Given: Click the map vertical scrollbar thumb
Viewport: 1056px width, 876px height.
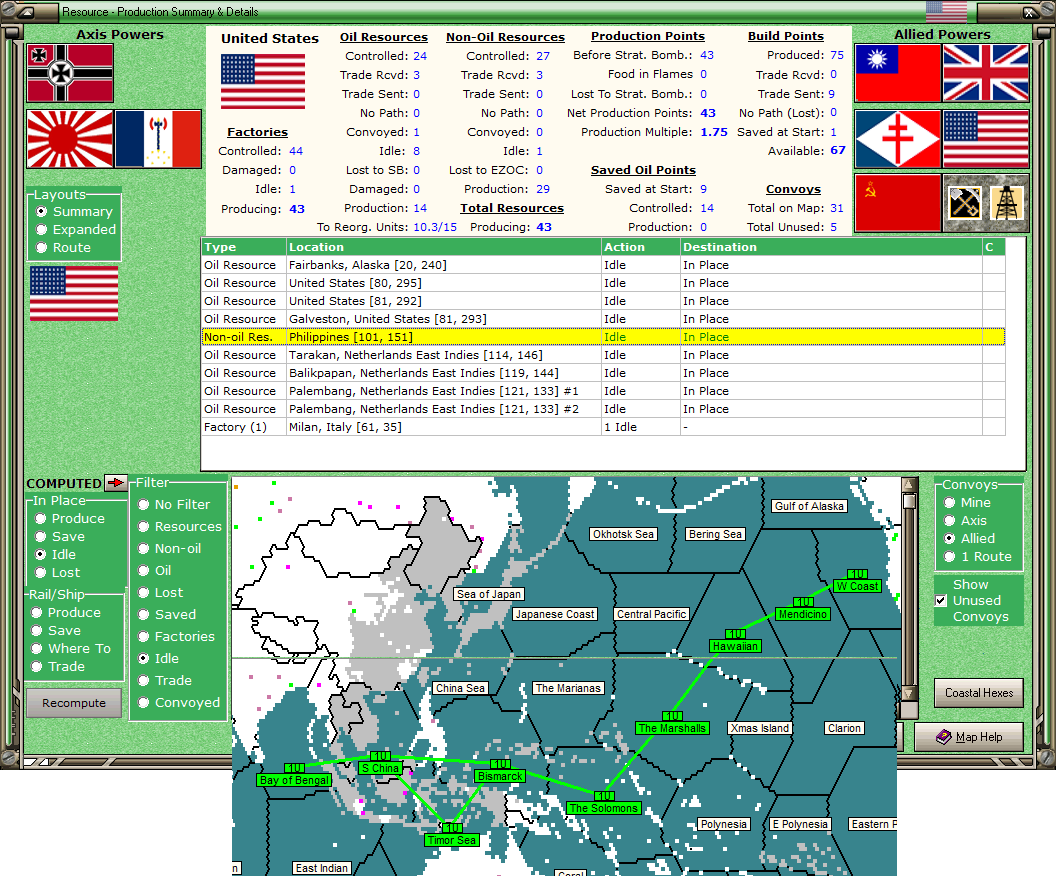Looking at the screenshot, I should pyautogui.click(x=909, y=502).
